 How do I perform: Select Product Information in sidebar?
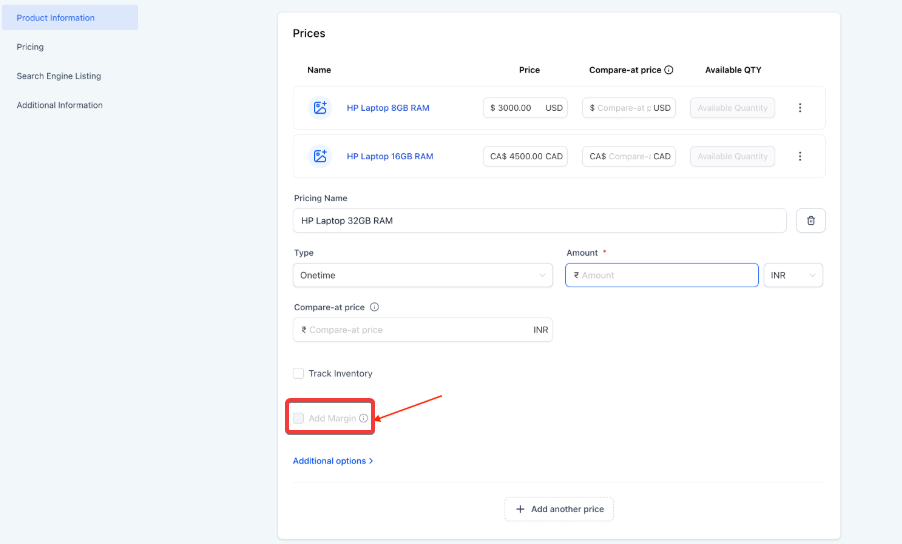point(56,18)
